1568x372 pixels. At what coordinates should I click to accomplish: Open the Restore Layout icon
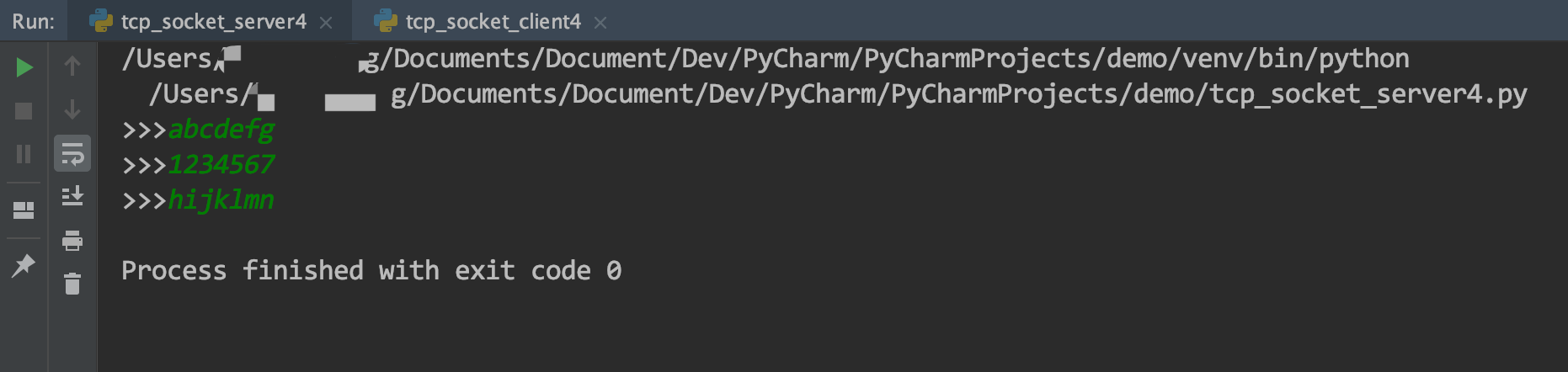tap(24, 210)
